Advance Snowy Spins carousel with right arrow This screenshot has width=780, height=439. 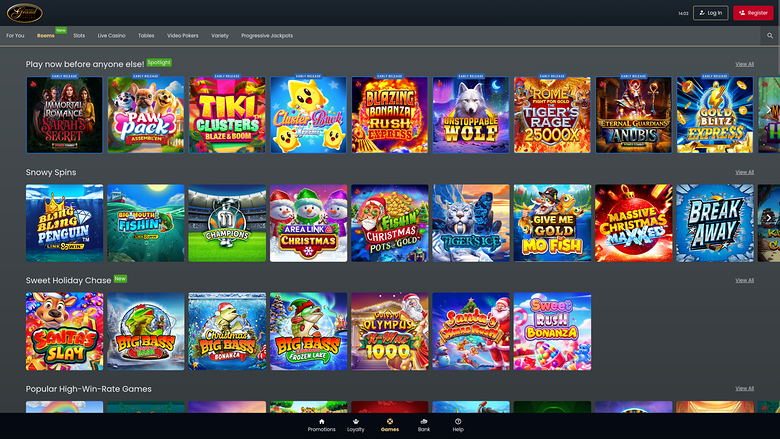(x=768, y=218)
